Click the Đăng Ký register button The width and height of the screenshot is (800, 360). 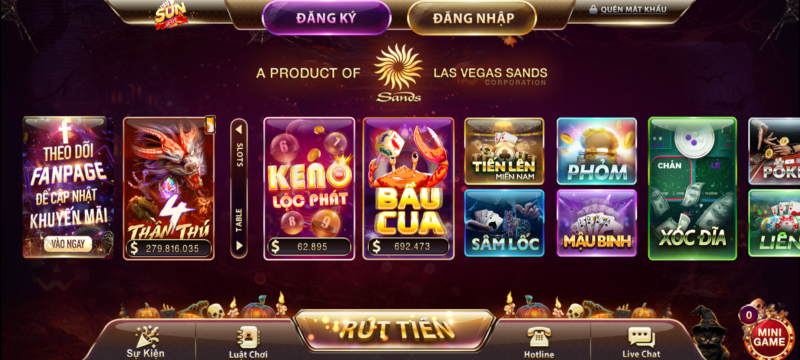point(327,18)
